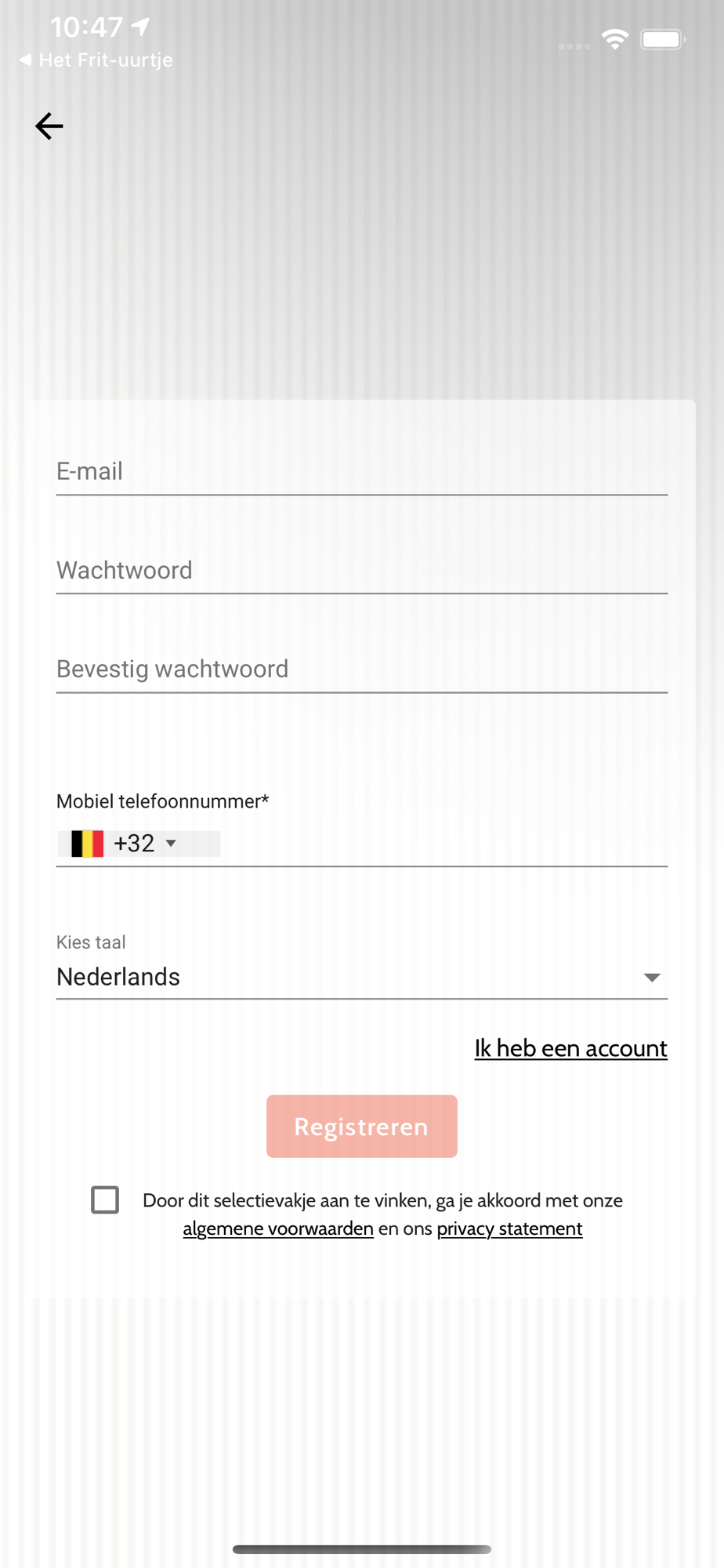Expand the Kies taal language dropdown arrow
The height and width of the screenshot is (1568, 724).
[x=651, y=977]
